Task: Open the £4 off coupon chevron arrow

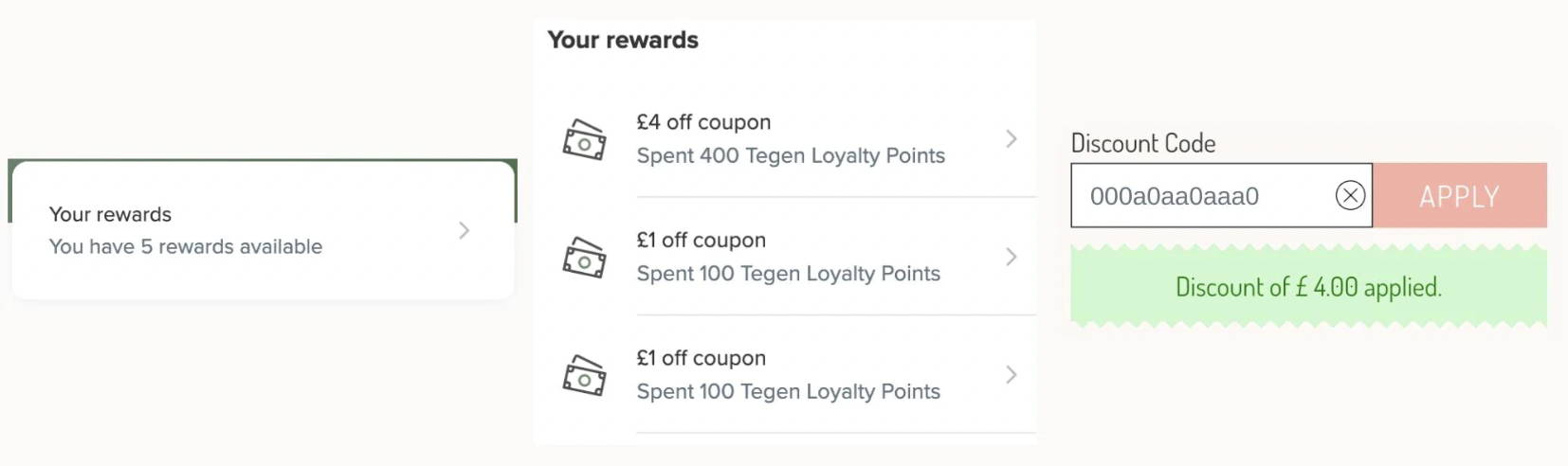Action: click(1012, 139)
